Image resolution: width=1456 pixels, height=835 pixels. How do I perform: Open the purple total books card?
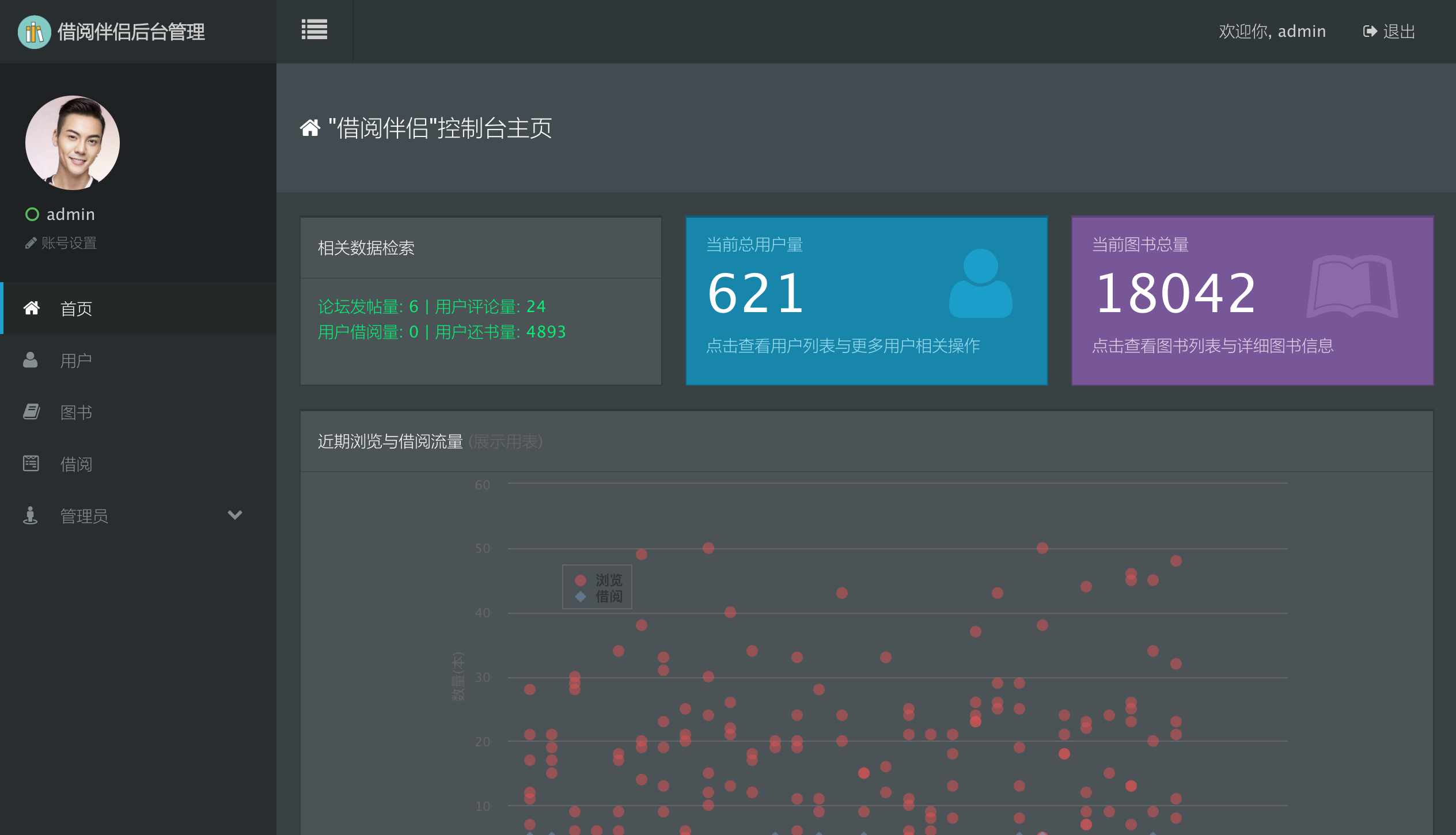[1252, 301]
